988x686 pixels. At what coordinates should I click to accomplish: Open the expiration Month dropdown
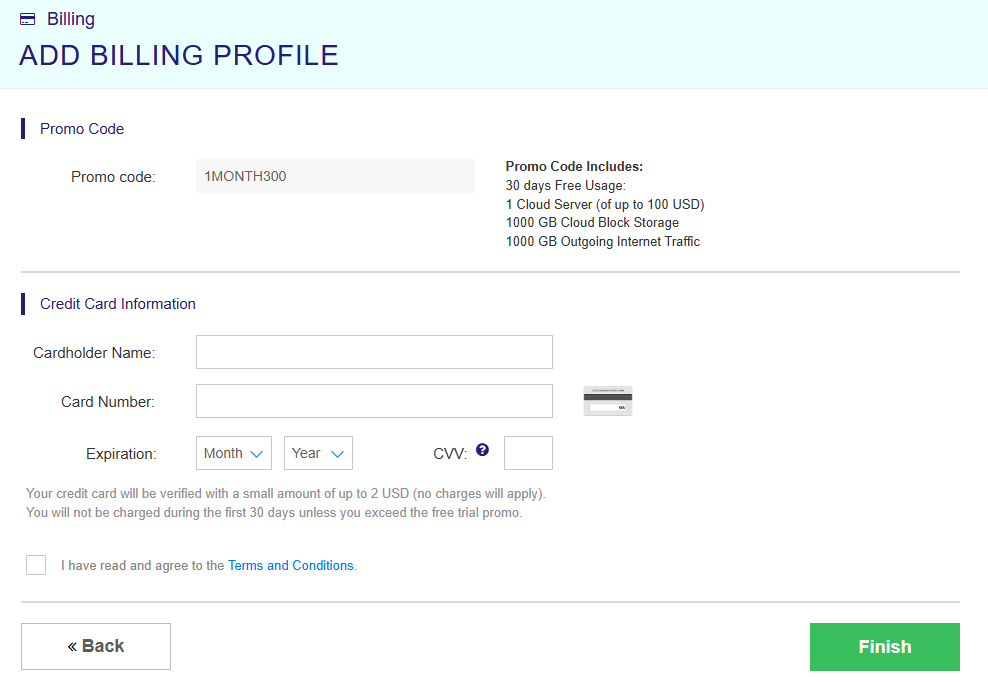(x=234, y=453)
